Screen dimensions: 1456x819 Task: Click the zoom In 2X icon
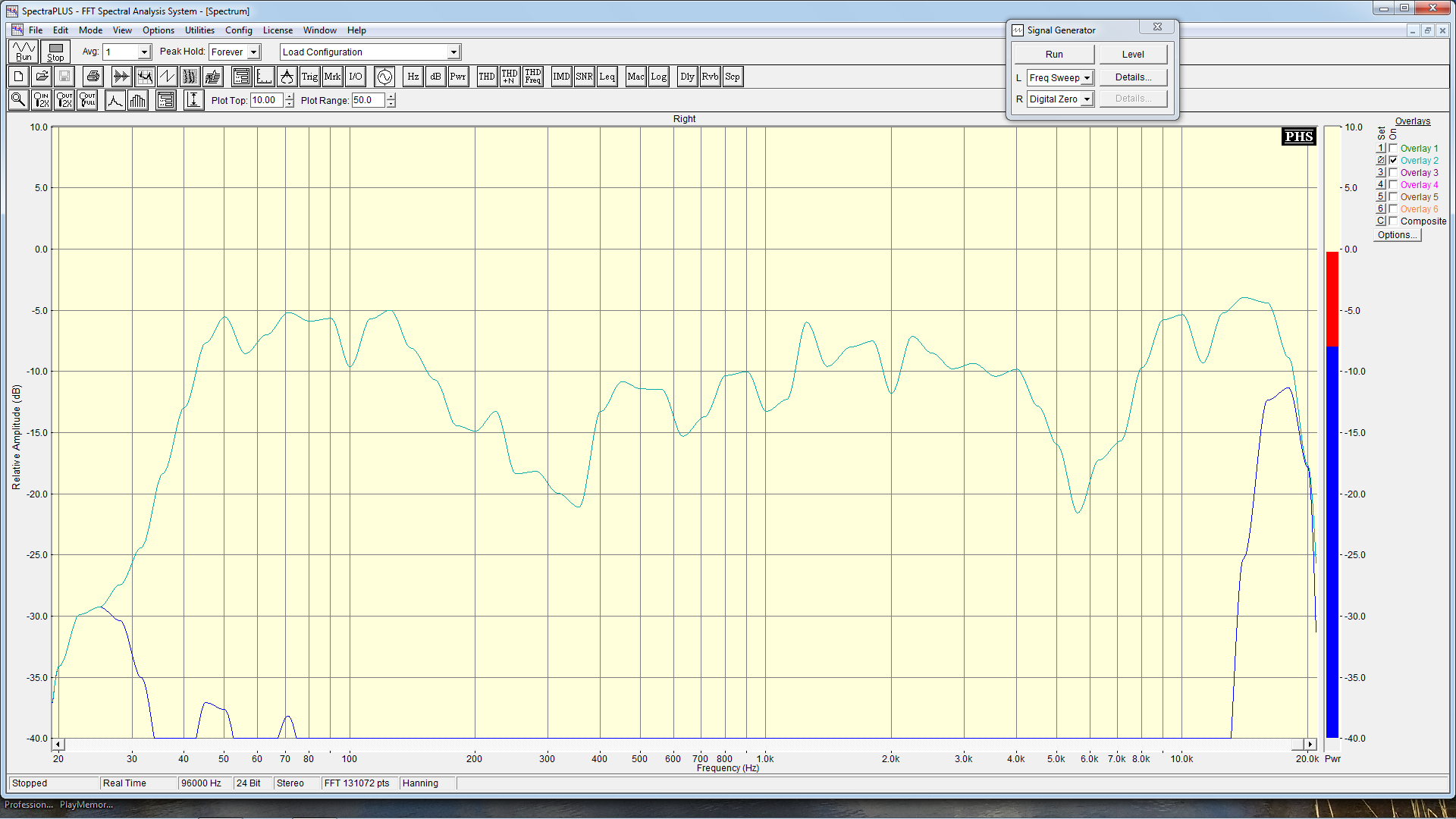pyautogui.click(x=42, y=100)
